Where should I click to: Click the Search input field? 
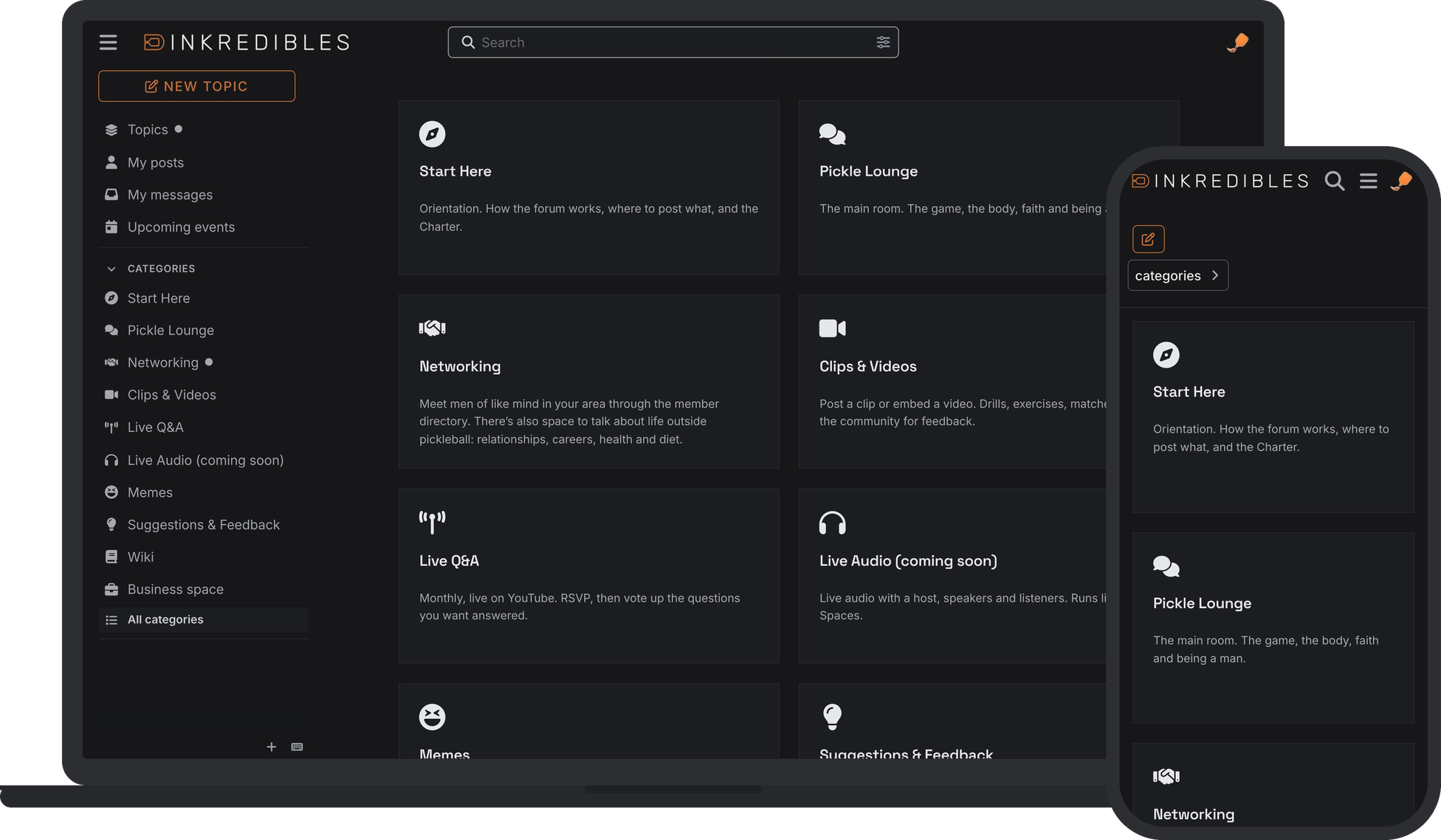(x=673, y=42)
